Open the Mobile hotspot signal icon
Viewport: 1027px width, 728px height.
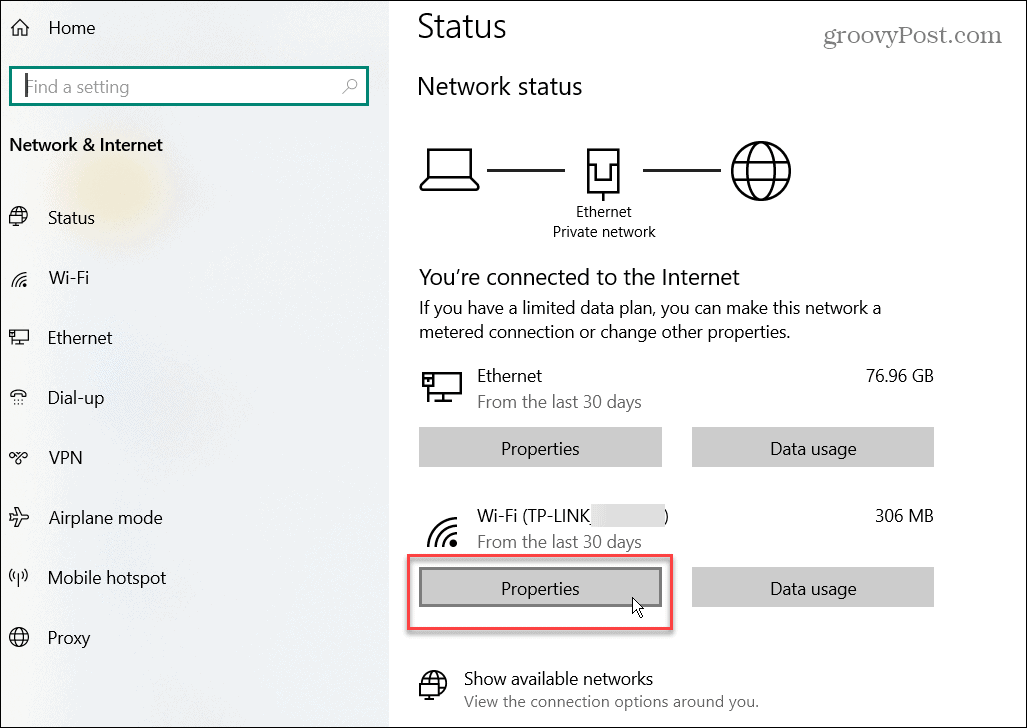coord(20,577)
